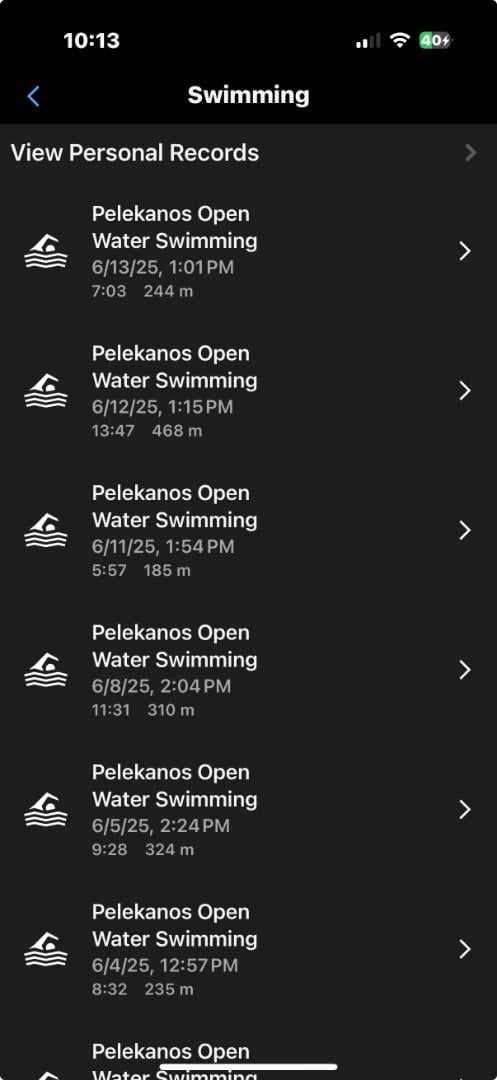
Task: Open the chevron on the 468 m swim
Action: [x=465, y=391]
